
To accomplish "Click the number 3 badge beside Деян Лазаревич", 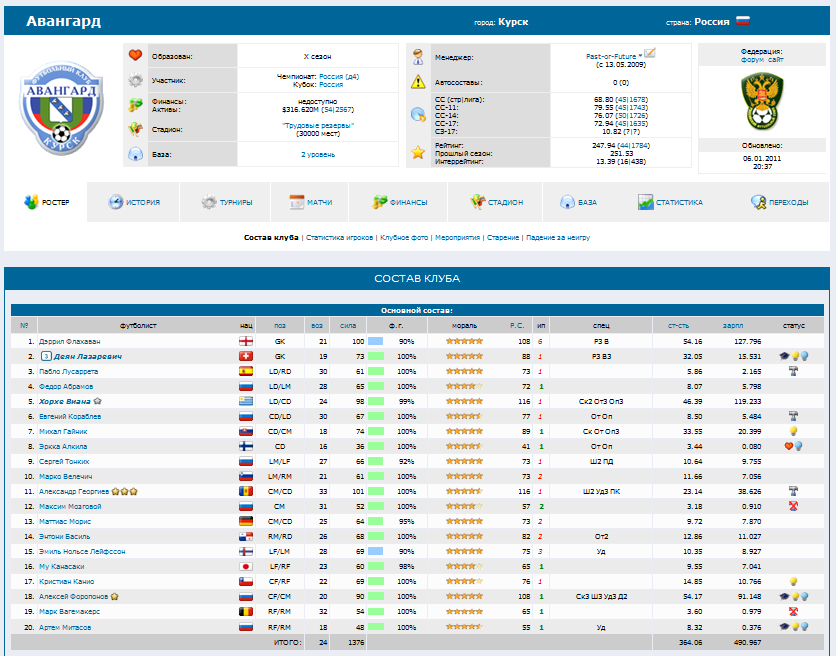I will click(46, 356).
